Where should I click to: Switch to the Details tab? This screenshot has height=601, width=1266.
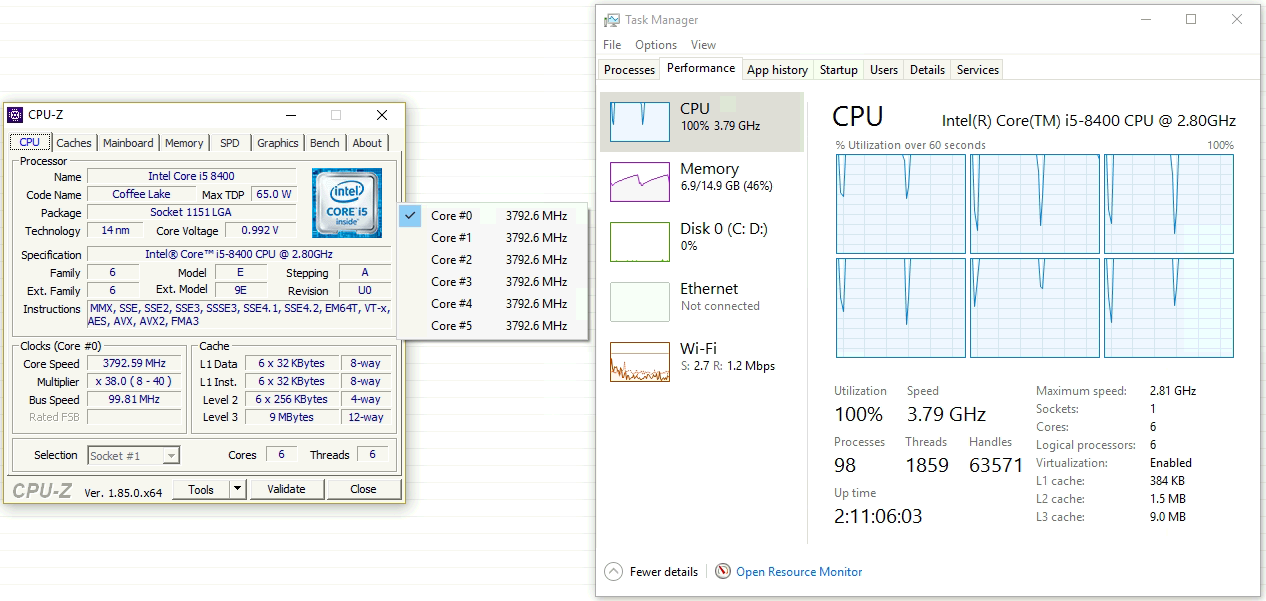(927, 70)
